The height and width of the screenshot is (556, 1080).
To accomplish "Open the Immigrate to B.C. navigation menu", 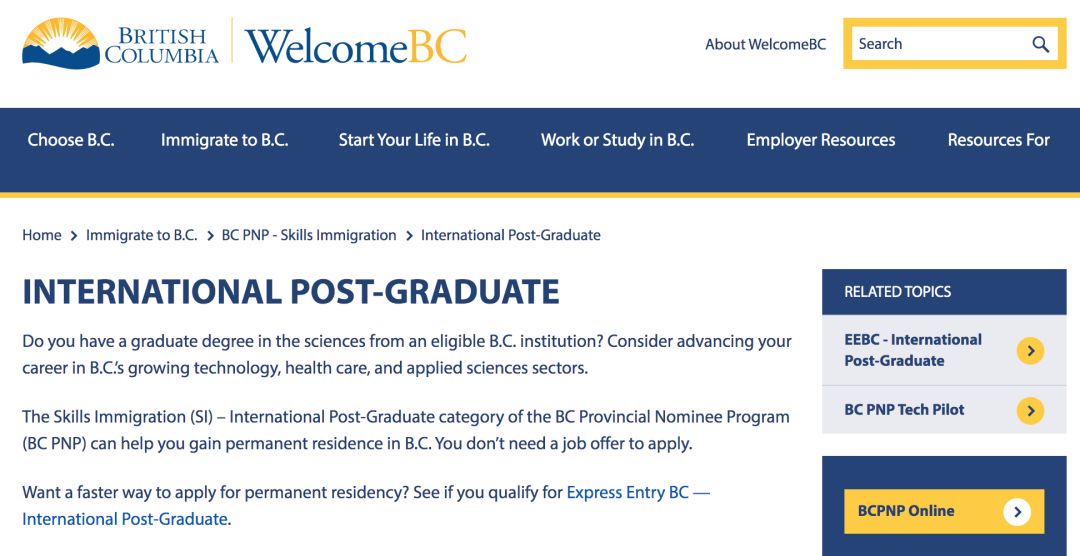I will click(224, 140).
